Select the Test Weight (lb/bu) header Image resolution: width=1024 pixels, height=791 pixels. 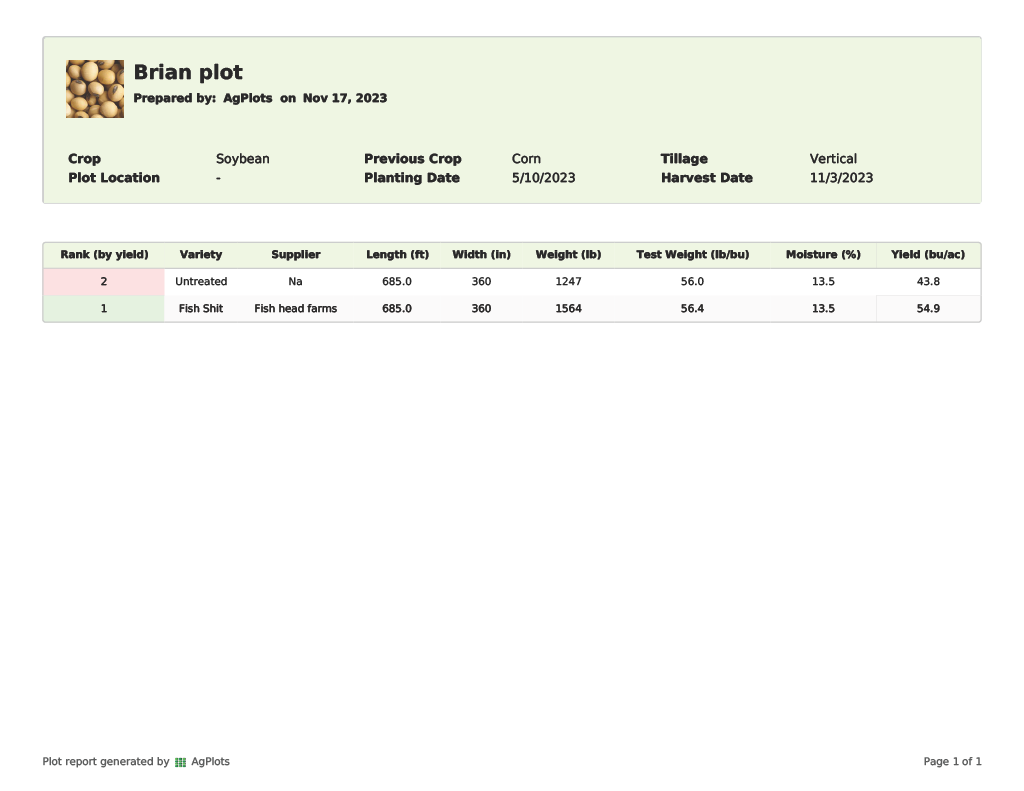point(692,255)
